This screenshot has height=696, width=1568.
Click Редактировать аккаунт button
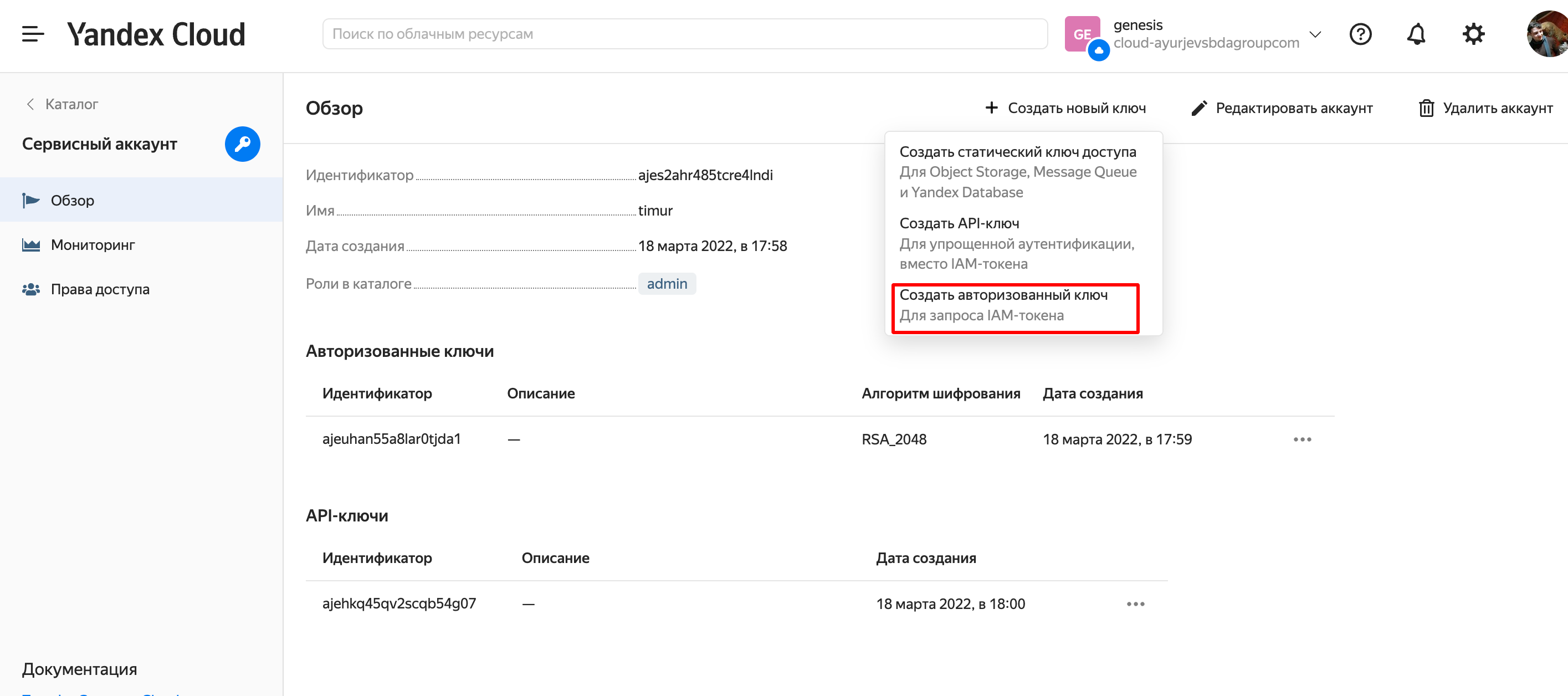1282,108
